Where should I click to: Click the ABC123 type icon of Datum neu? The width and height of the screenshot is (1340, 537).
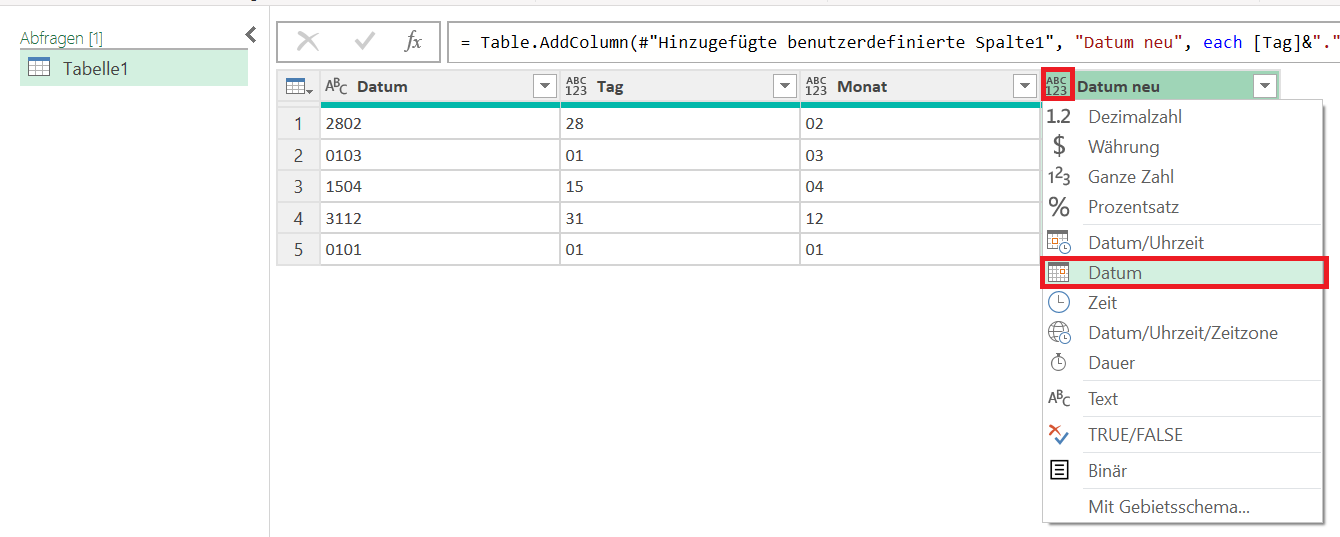pyautogui.click(x=1057, y=86)
